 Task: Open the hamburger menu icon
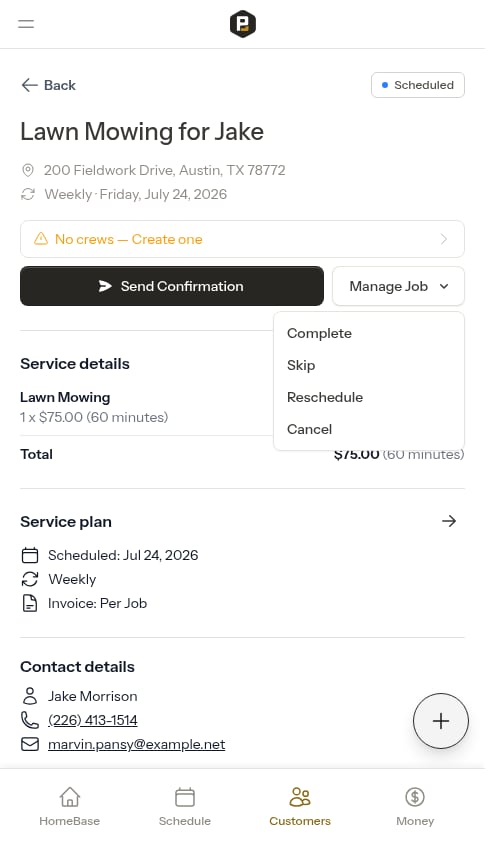click(x=26, y=24)
